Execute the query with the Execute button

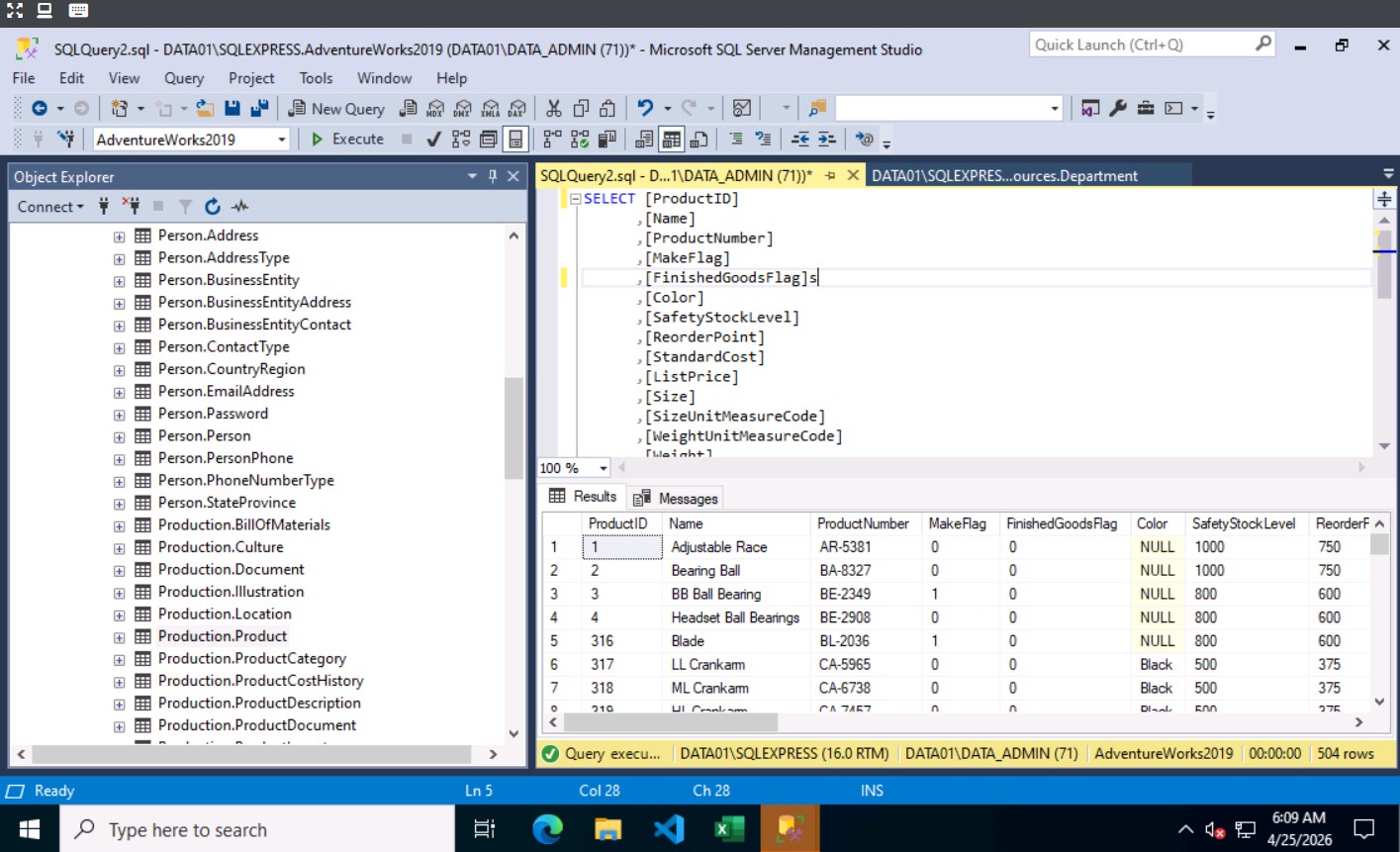point(347,139)
